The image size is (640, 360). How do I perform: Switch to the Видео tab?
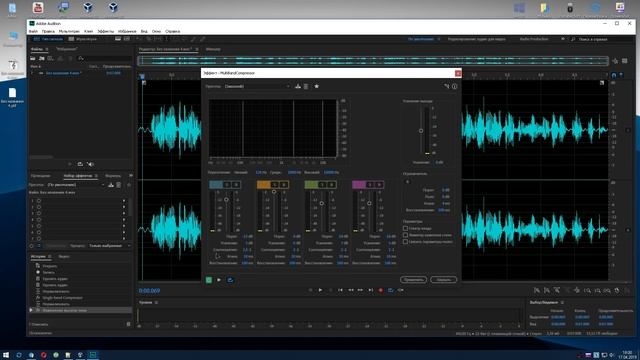[64, 257]
